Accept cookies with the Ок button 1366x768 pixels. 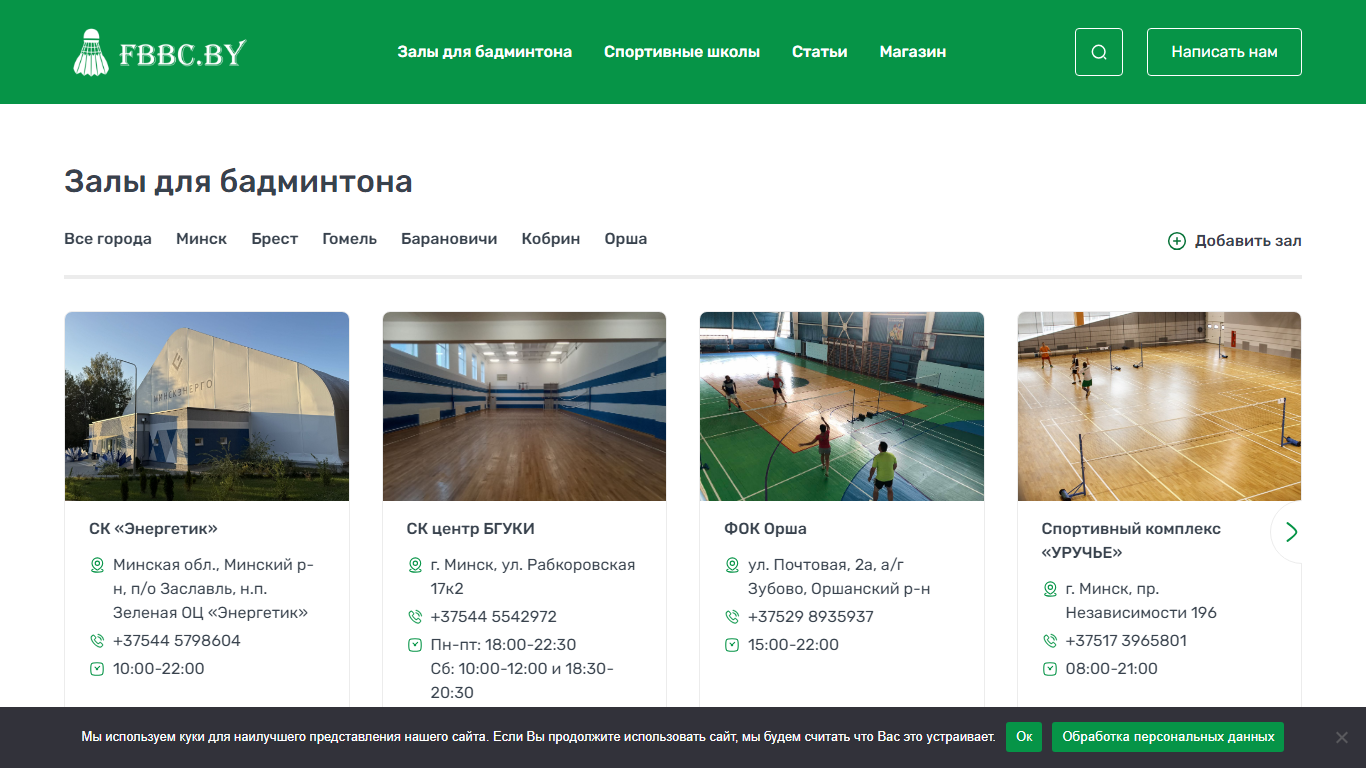pyautogui.click(x=1024, y=737)
